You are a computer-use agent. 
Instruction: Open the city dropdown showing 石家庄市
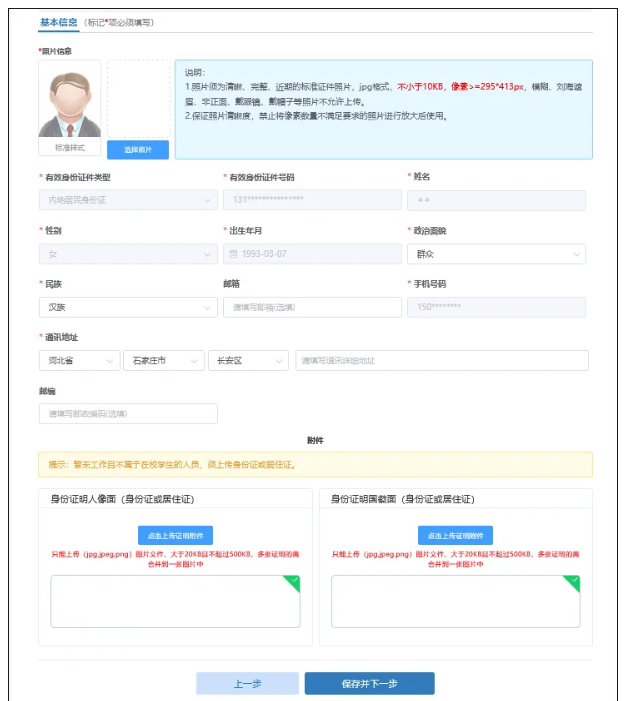(x=163, y=360)
